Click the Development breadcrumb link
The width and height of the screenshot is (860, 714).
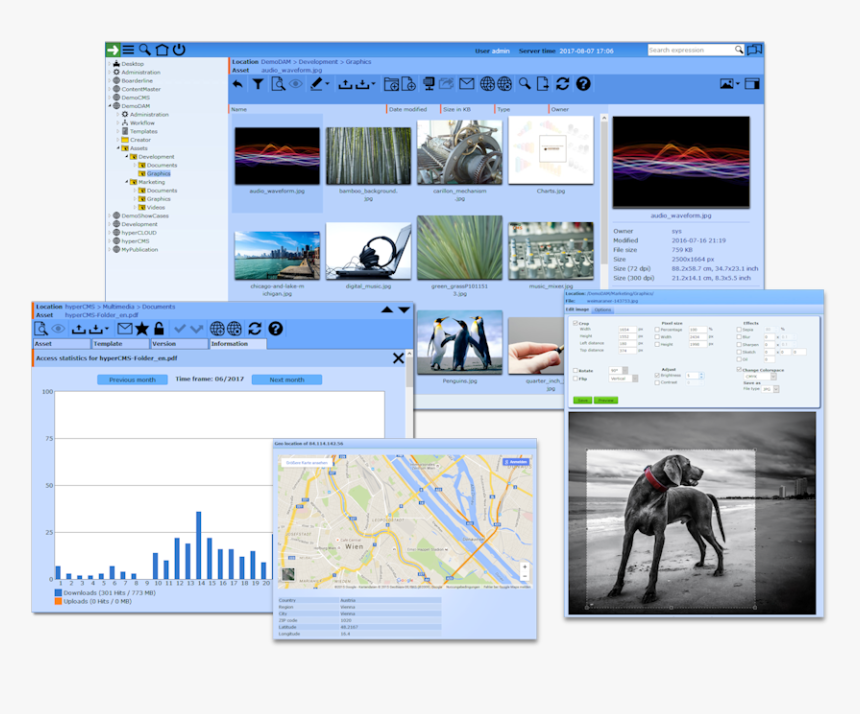tap(318, 62)
